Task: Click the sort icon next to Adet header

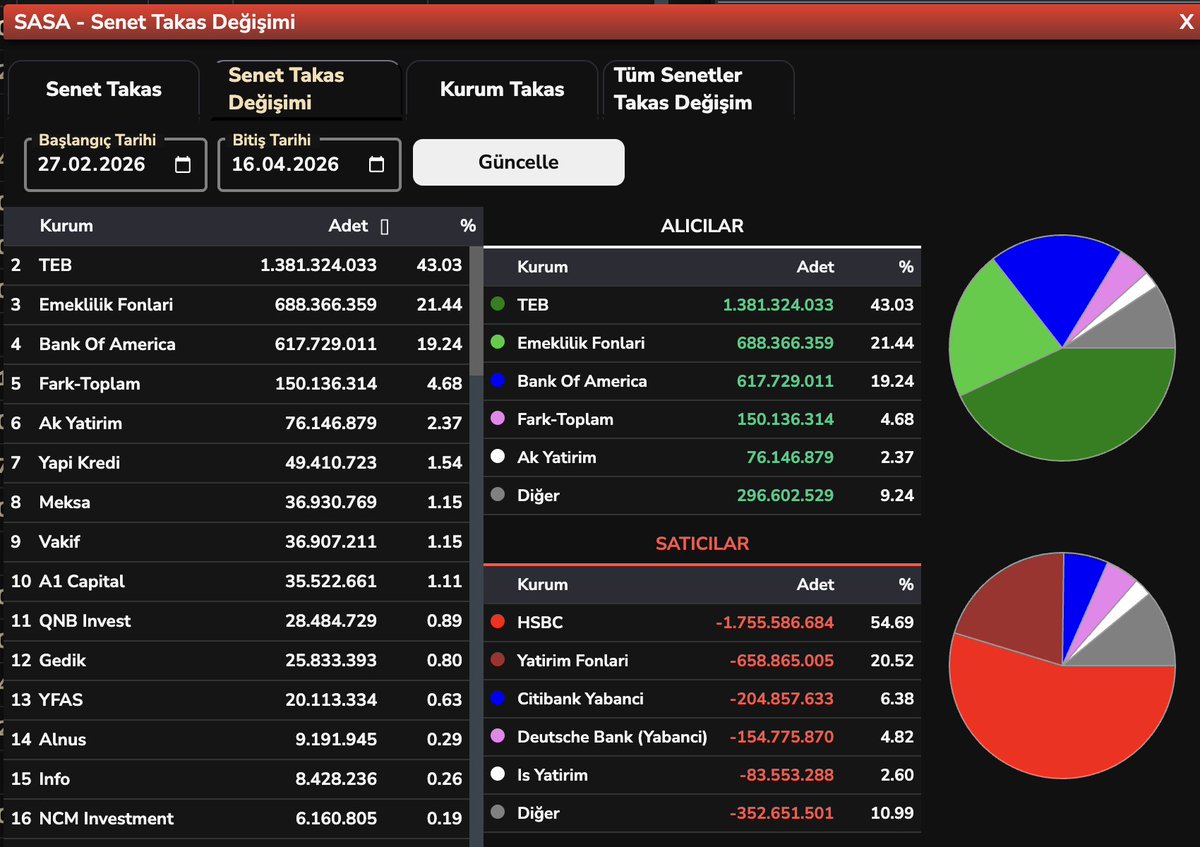Action: tap(385, 227)
